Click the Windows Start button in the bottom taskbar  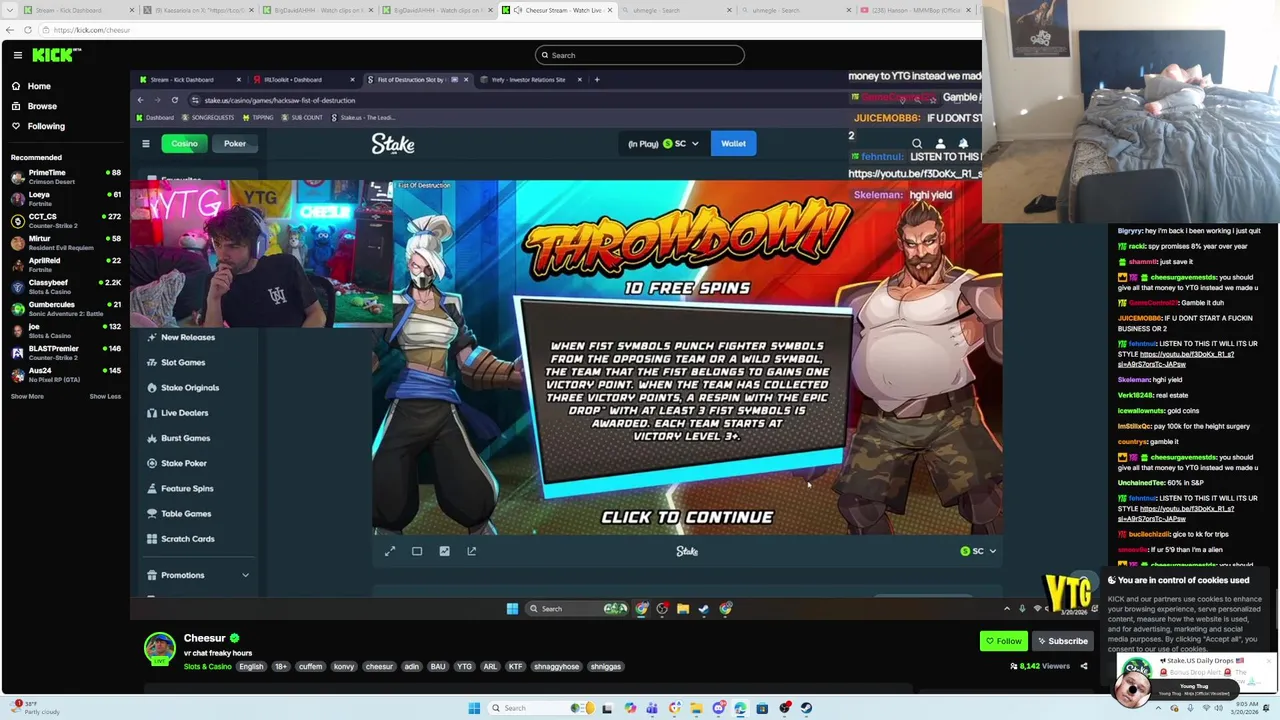pos(474,708)
